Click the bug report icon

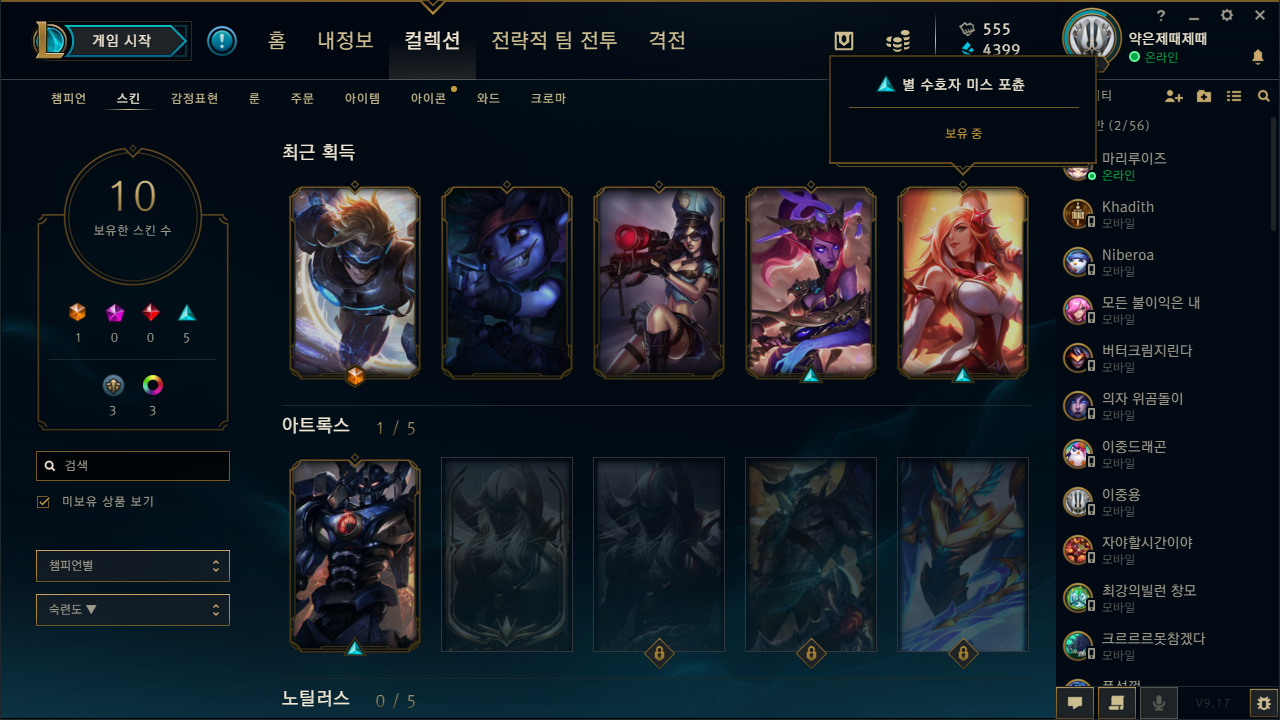pos(1264,703)
